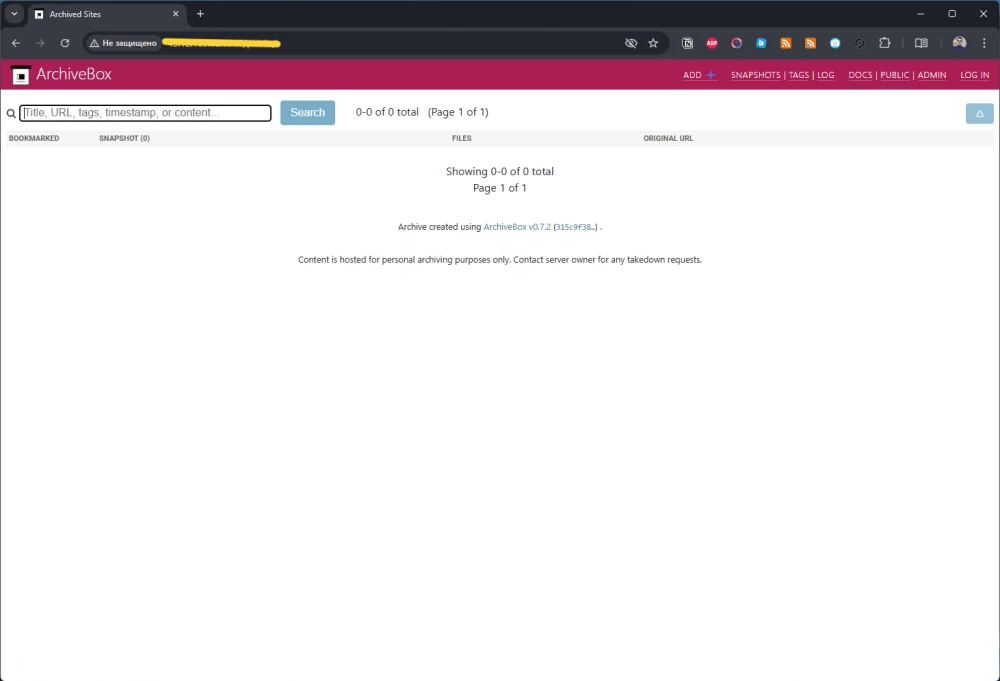Screen dimensions: 1000x681
Task: Click the Title, URL, tags search input field
Action: coord(145,112)
